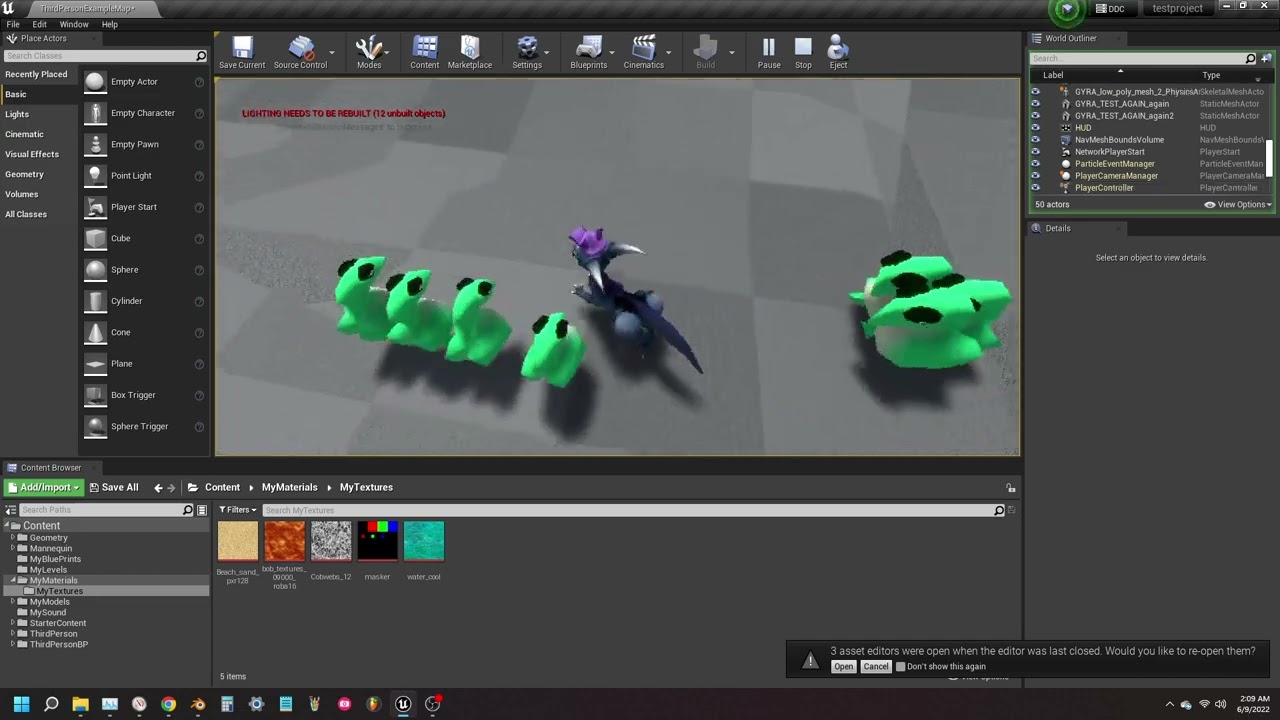Click the lock icon in Content Browser

click(x=1011, y=488)
